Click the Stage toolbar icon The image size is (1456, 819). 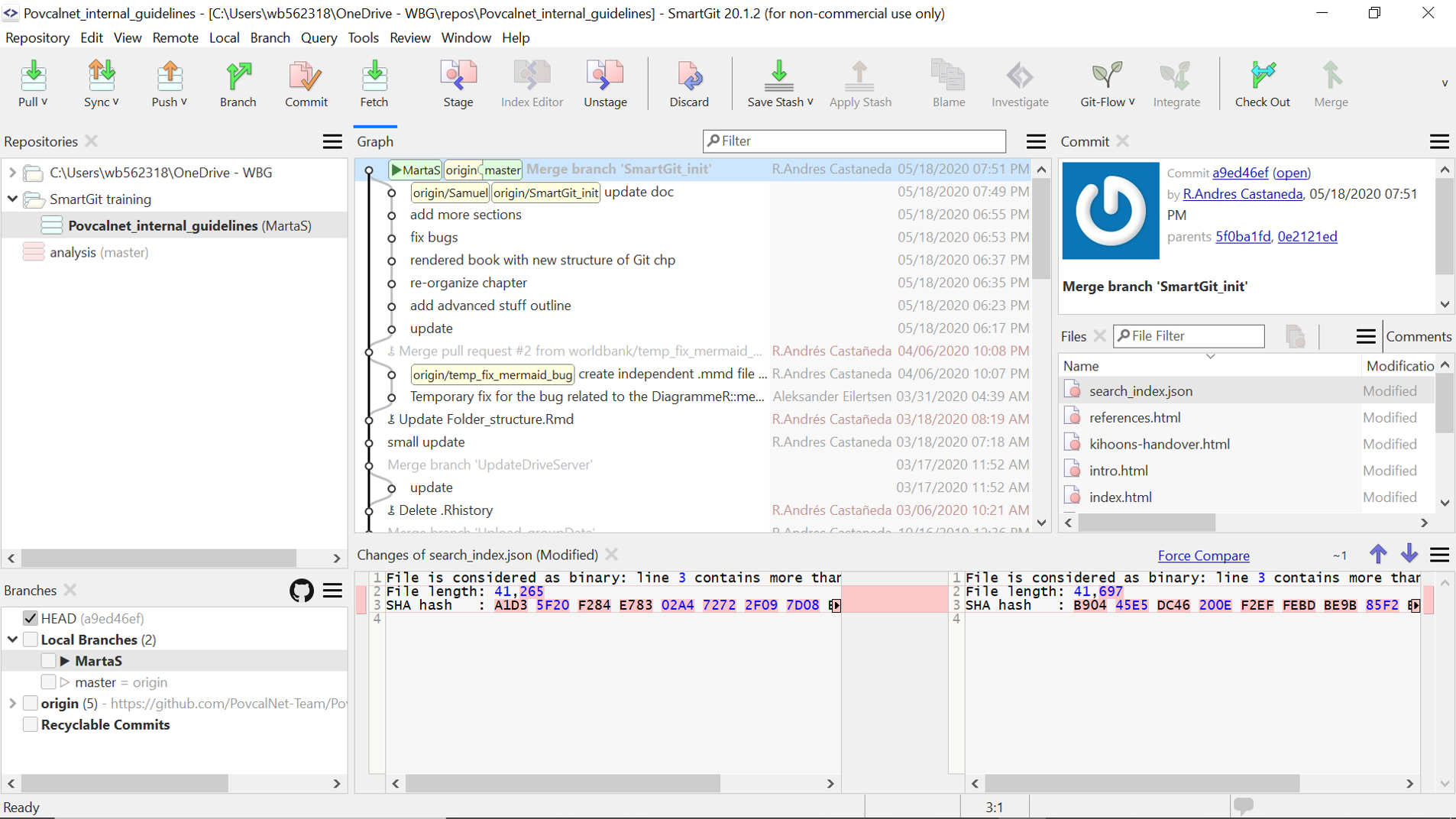pos(458,84)
